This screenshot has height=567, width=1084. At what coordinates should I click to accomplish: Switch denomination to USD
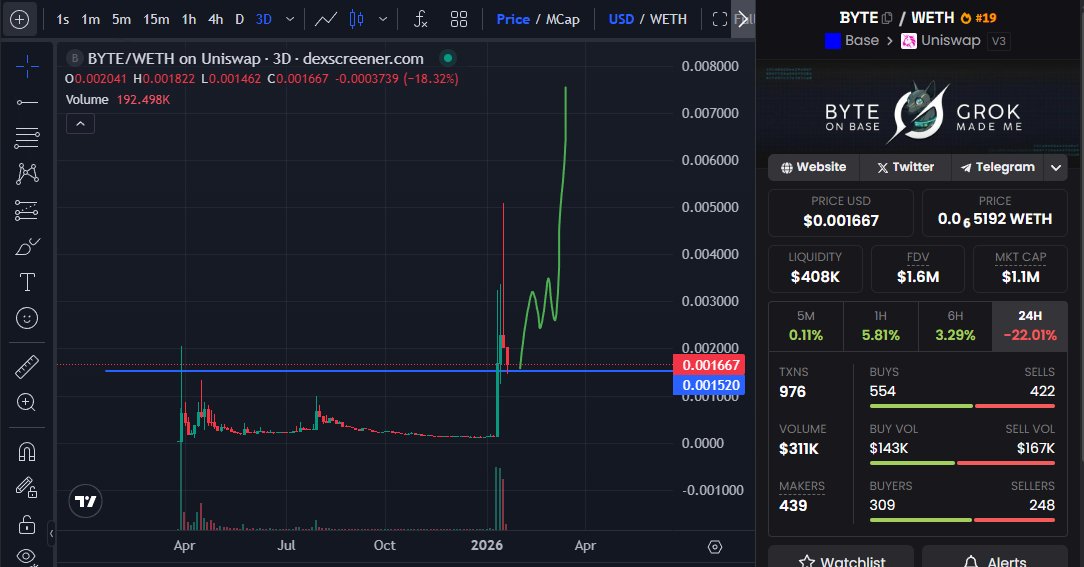point(621,19)
